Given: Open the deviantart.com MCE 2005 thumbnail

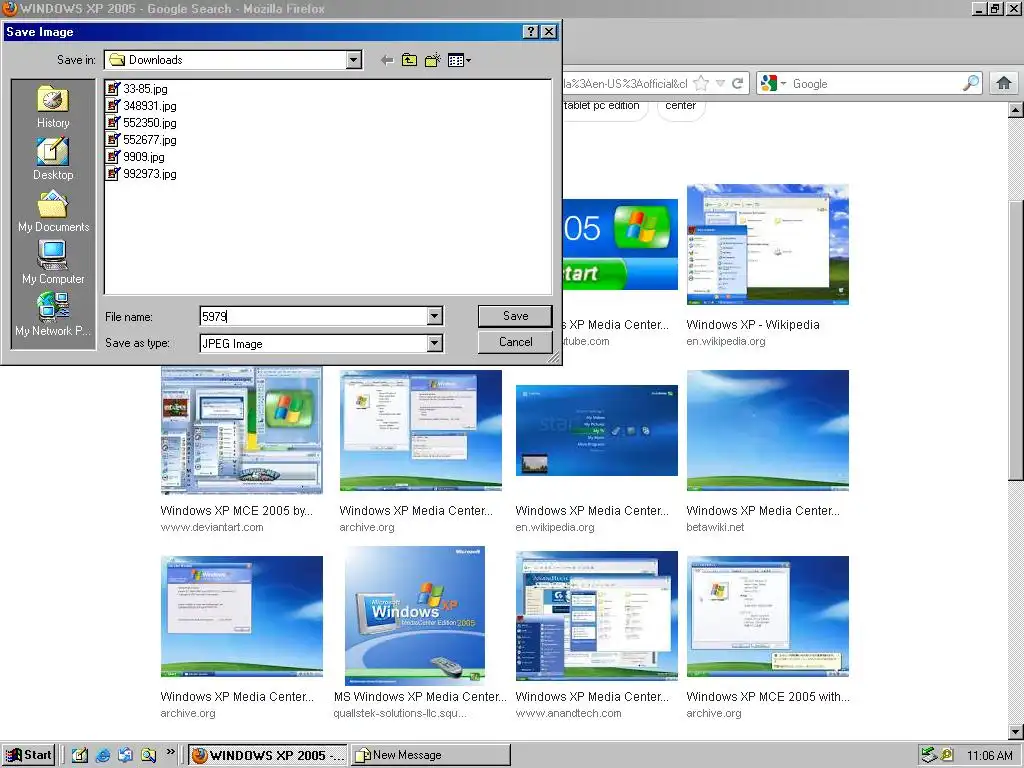Looking at the screenshot, I should (242, 430).
